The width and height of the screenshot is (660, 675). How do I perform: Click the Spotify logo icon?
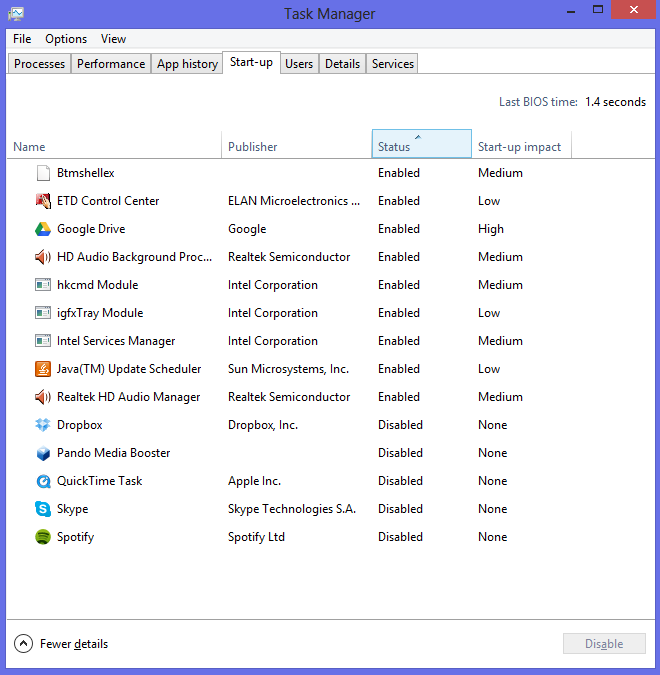[x=43, y=537]
